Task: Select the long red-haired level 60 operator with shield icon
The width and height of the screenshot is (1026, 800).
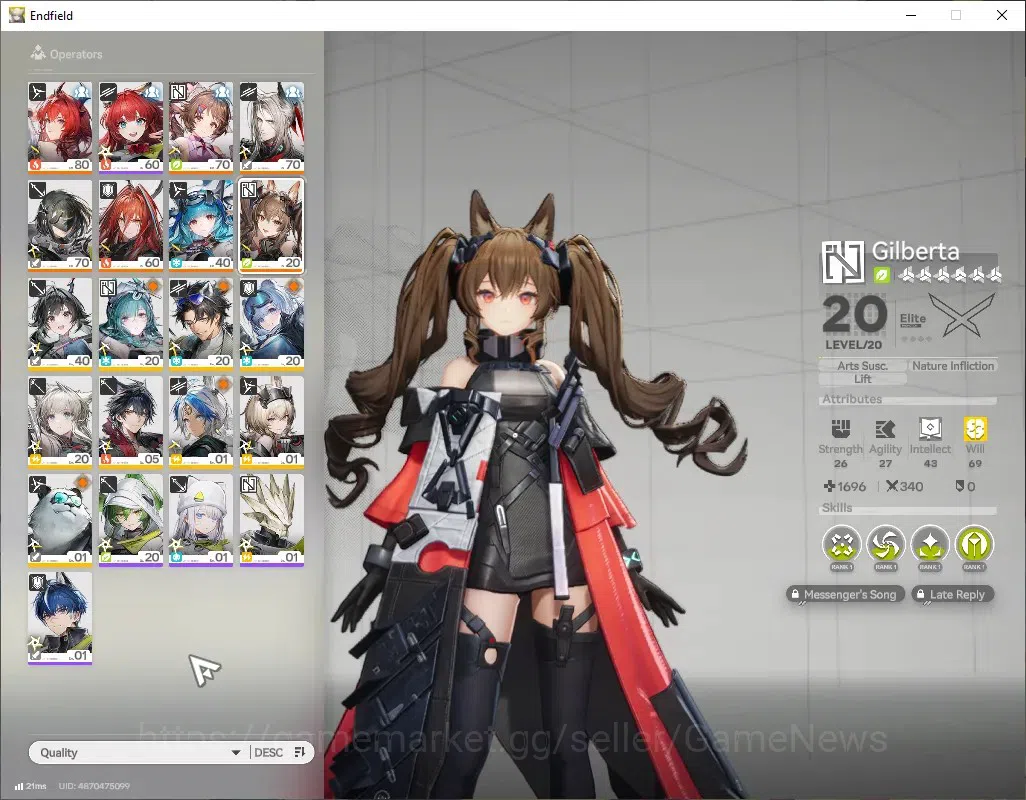Action: 131,226
